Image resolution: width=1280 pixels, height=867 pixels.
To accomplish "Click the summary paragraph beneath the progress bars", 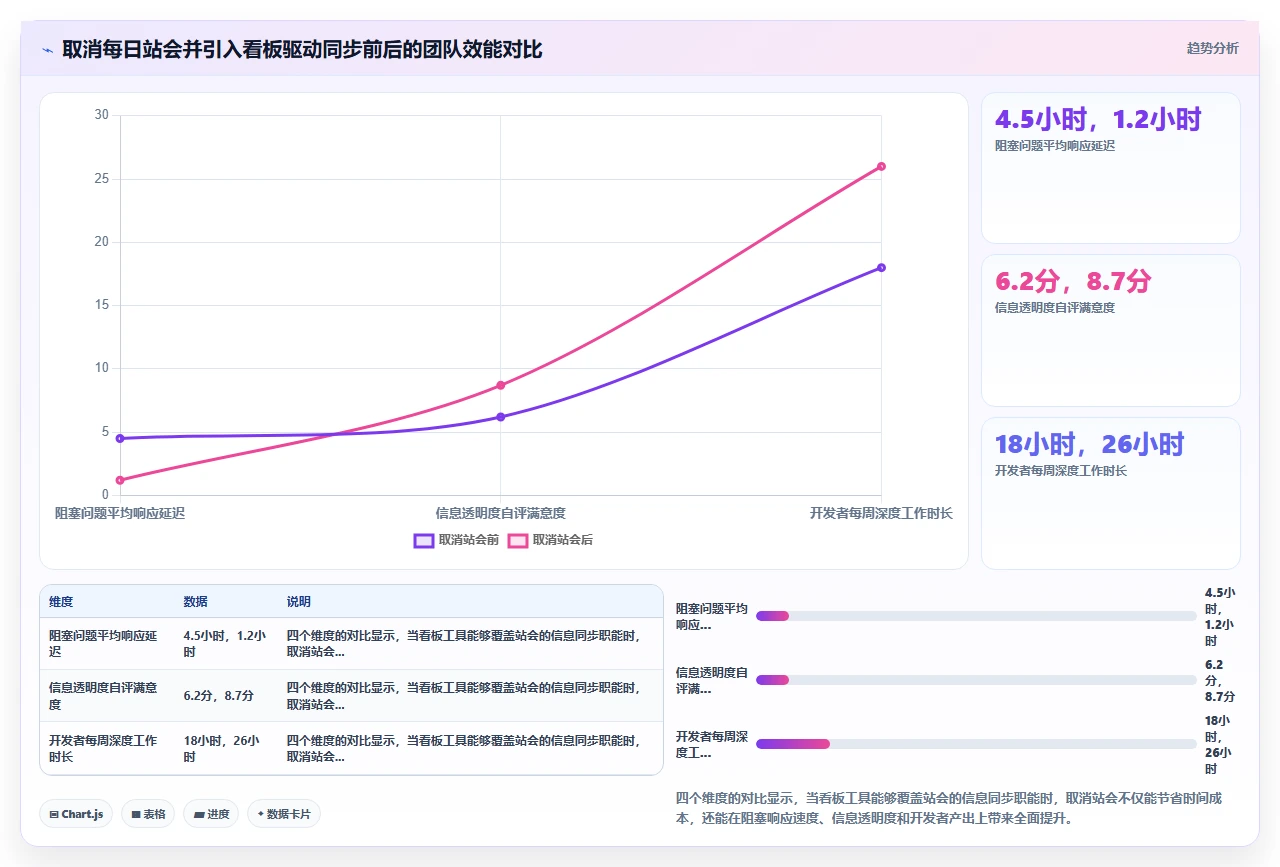I will (950, 808).
